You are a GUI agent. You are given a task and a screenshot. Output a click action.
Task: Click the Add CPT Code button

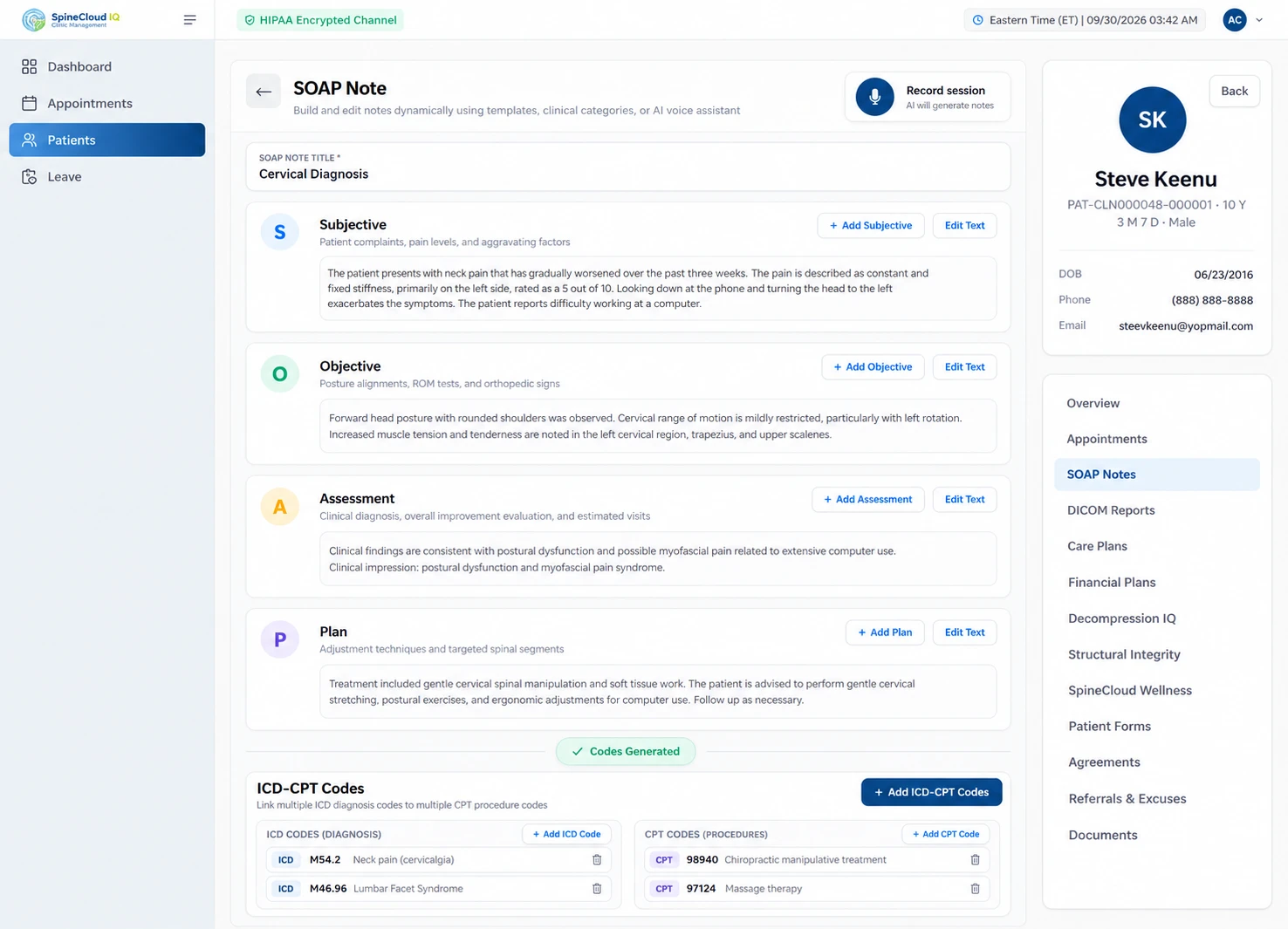coord(946,834)
